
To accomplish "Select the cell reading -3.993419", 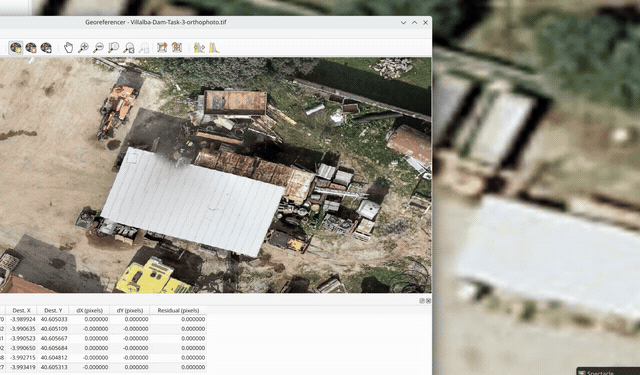I will pyautogui.click(x=22, y=367).
